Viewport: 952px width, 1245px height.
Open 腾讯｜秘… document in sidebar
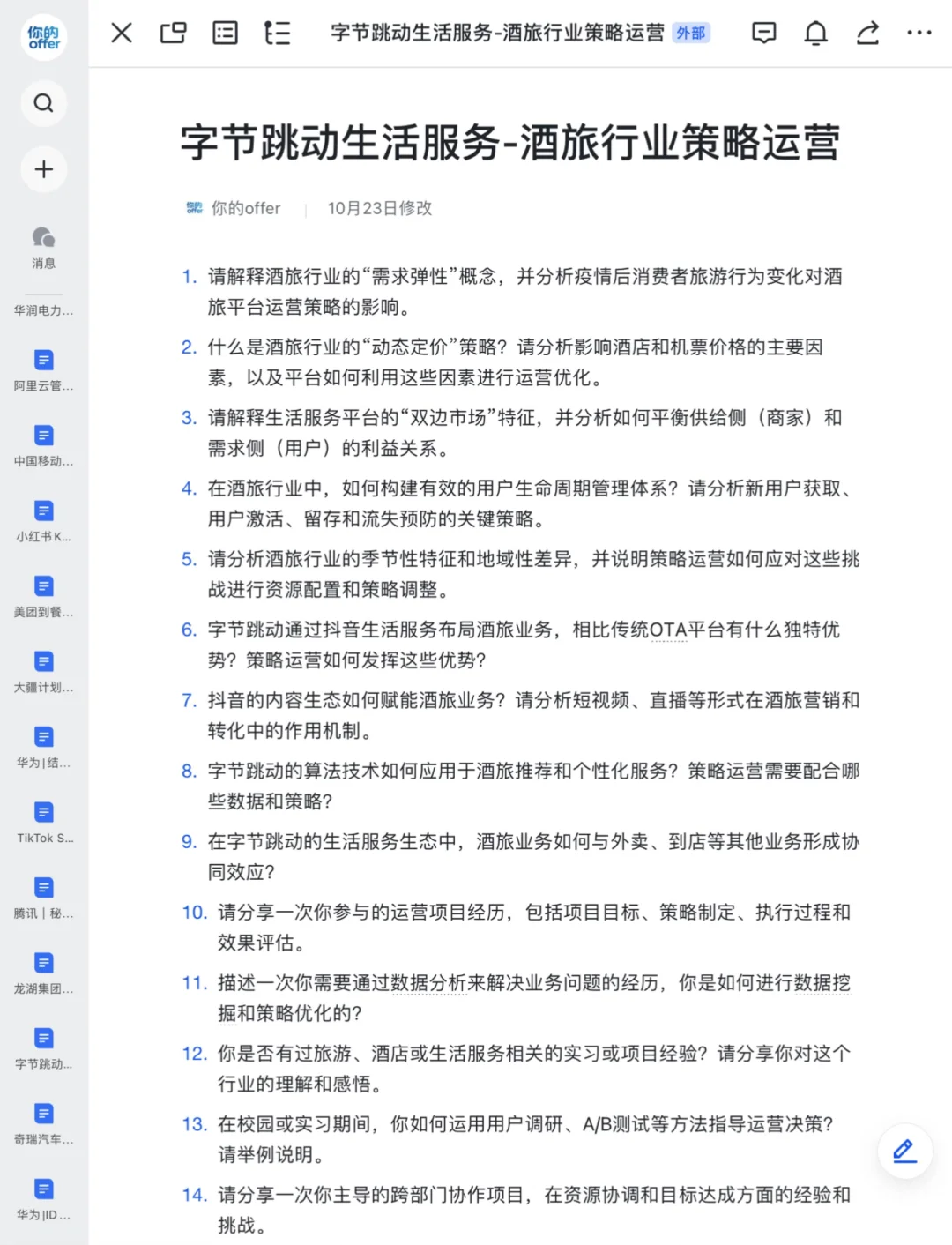(44, 898)
